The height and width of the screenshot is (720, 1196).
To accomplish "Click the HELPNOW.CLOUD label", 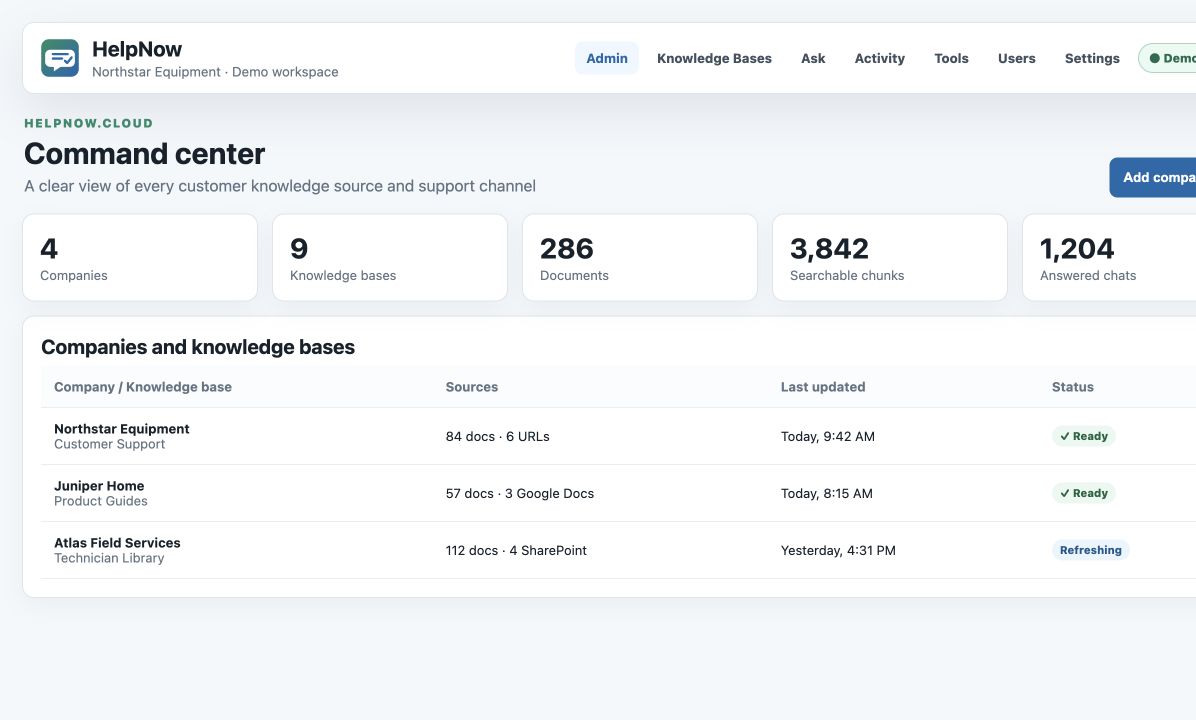I will pyautogui.click(x=88, y=123).
